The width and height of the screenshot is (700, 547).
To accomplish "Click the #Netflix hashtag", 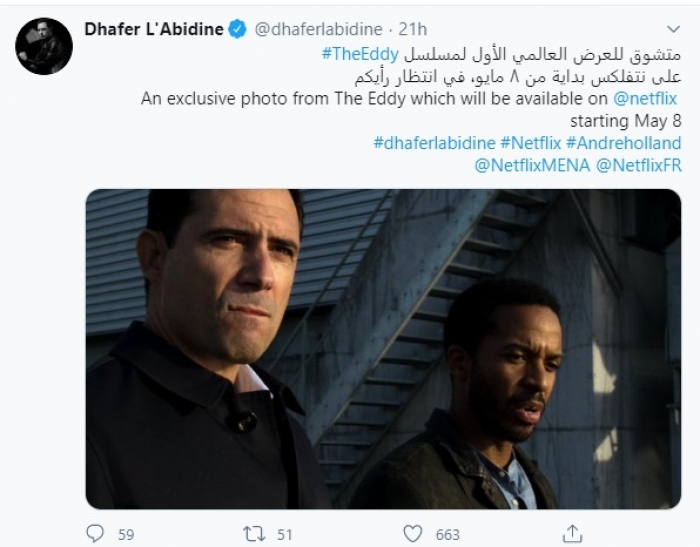I will pos(530,143).
